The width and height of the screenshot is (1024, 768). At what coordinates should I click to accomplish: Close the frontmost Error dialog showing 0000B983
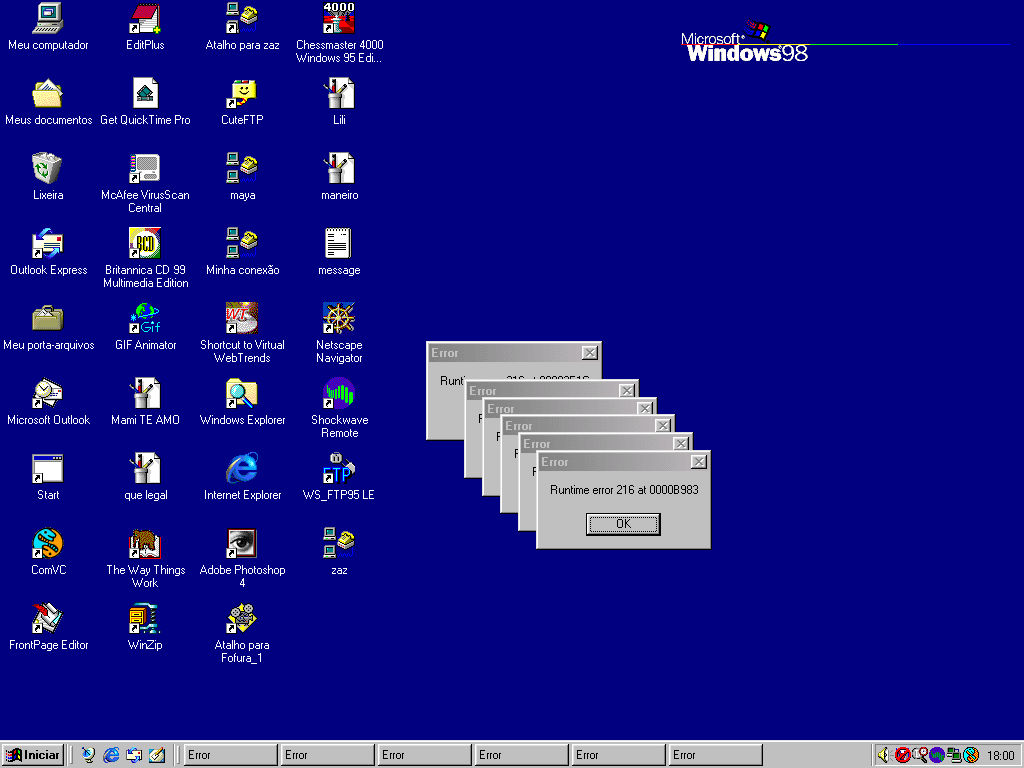(x=699, y=462)
